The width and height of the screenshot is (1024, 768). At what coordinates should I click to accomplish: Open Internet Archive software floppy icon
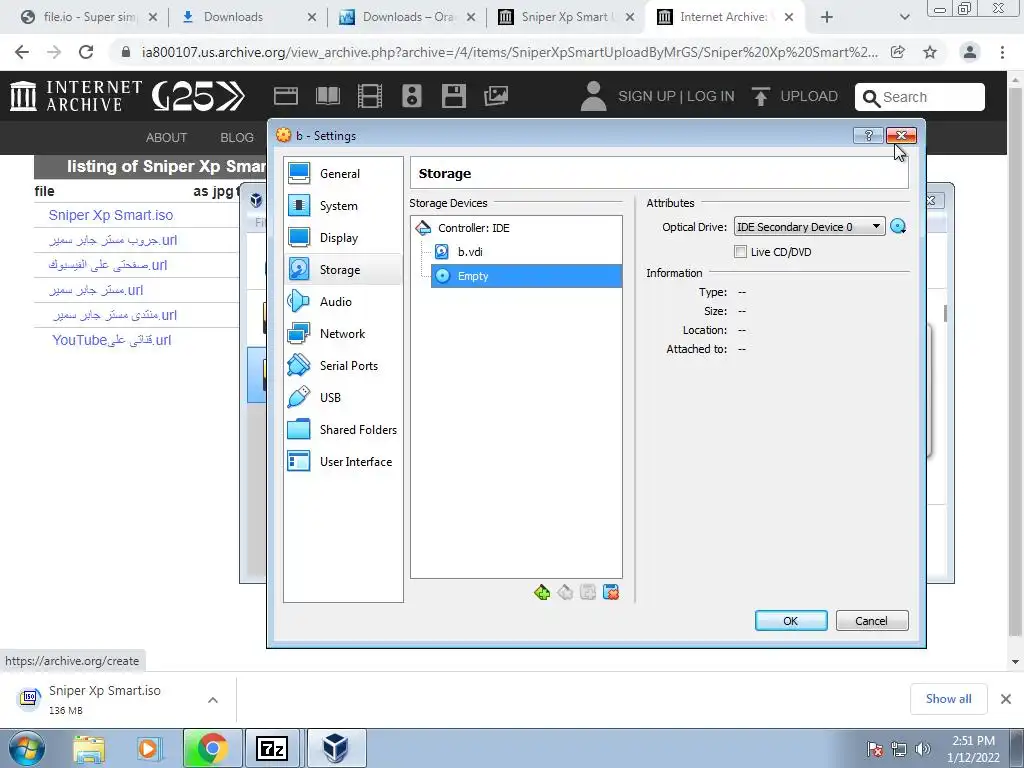pyautogui.click(x=454, y=96)
